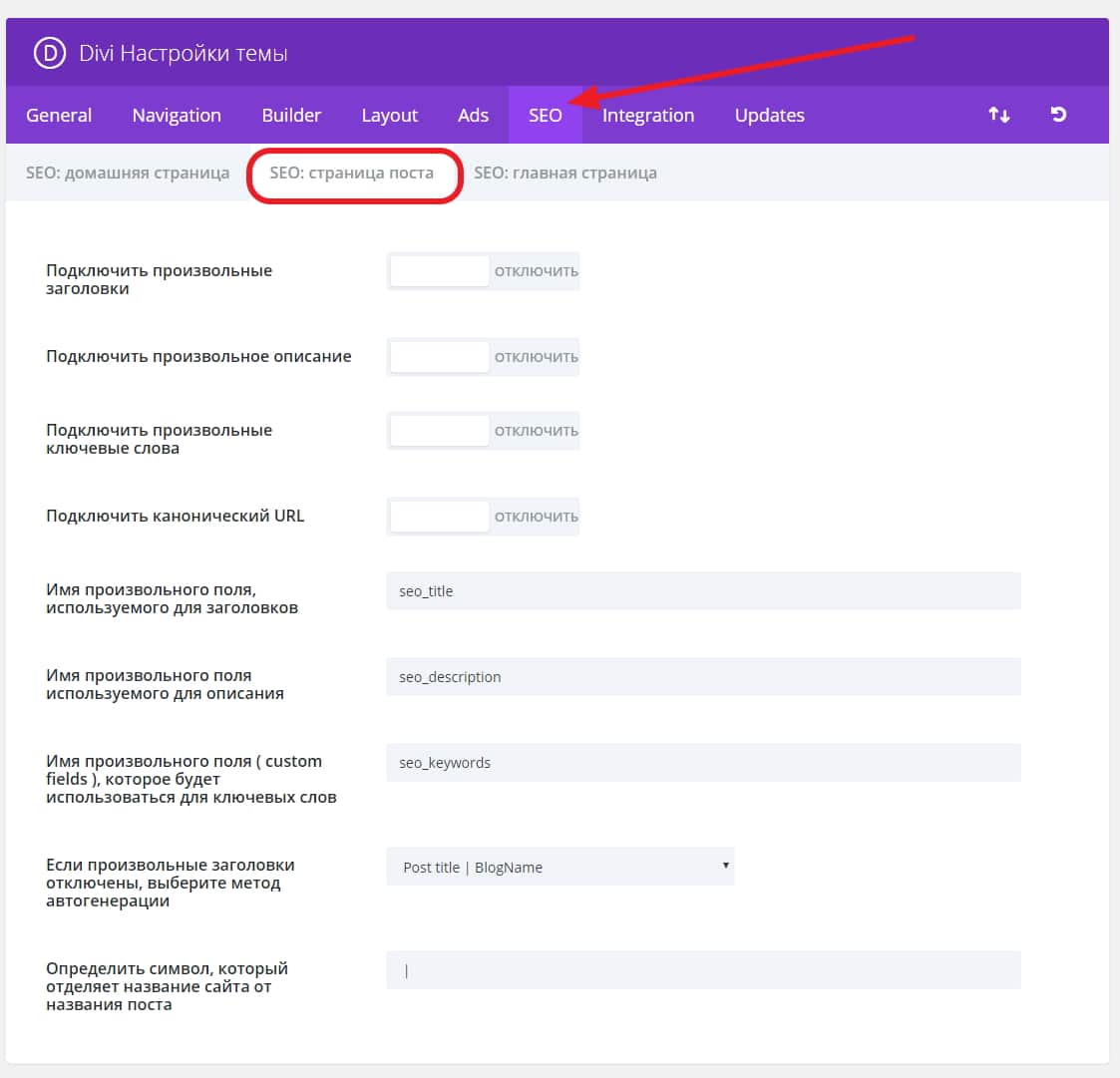Click the separator symbol input field
Viewport: 1120px width, 1078px height.
(703, 970)
